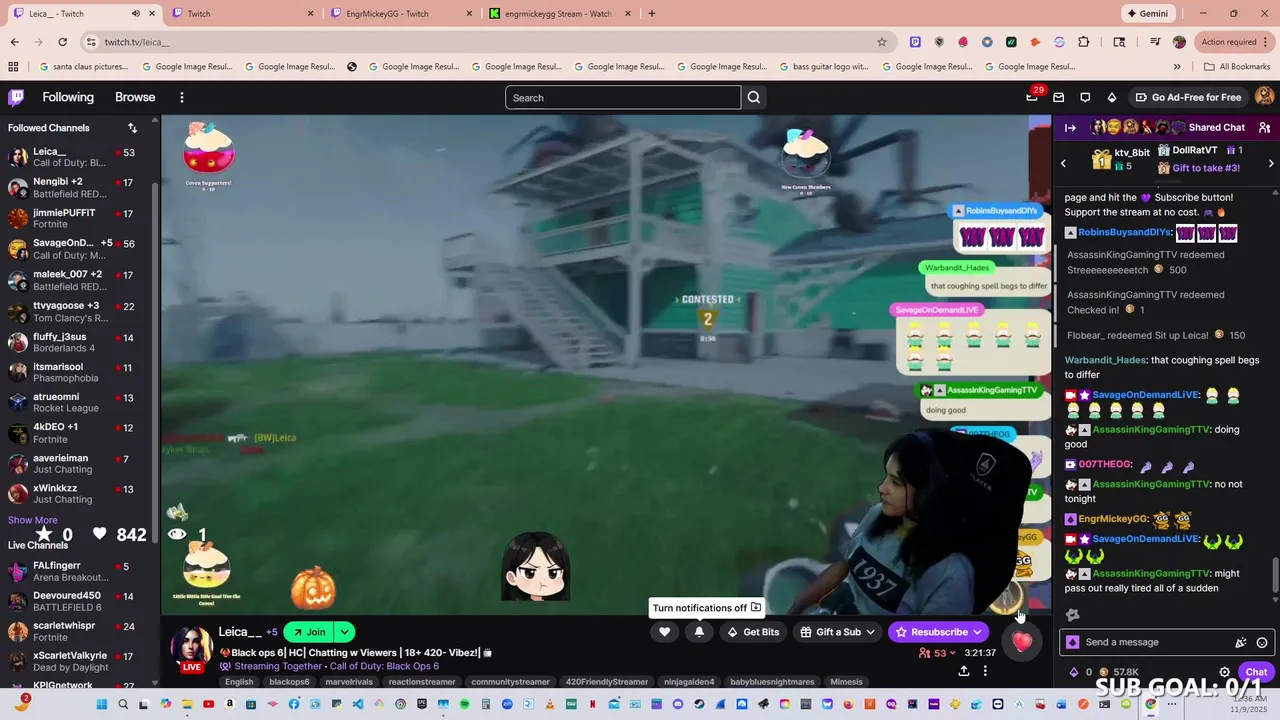Click the Join button

pos(308,632)
